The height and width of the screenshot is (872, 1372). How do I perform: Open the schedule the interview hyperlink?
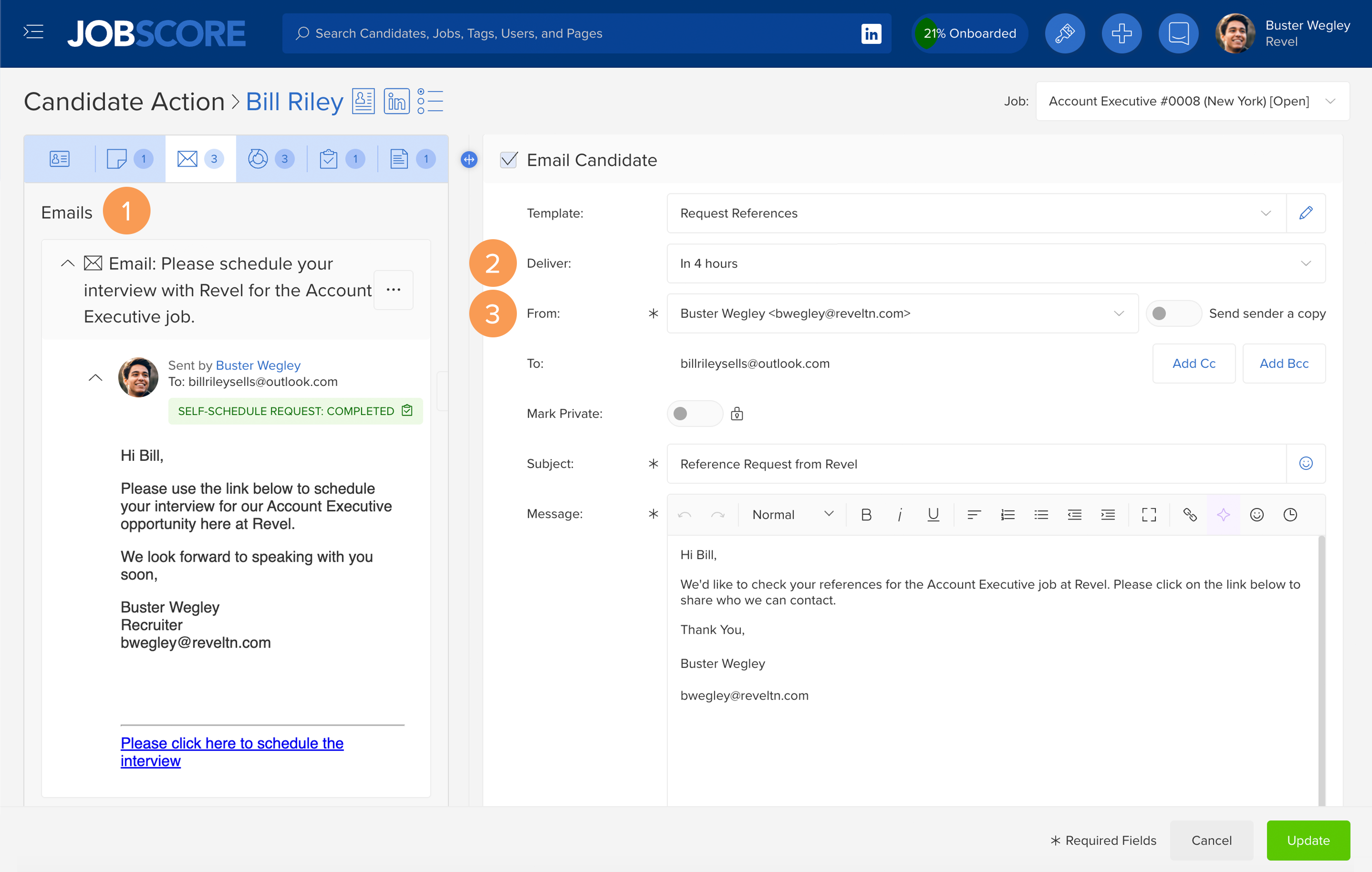(x=232, y=752)
